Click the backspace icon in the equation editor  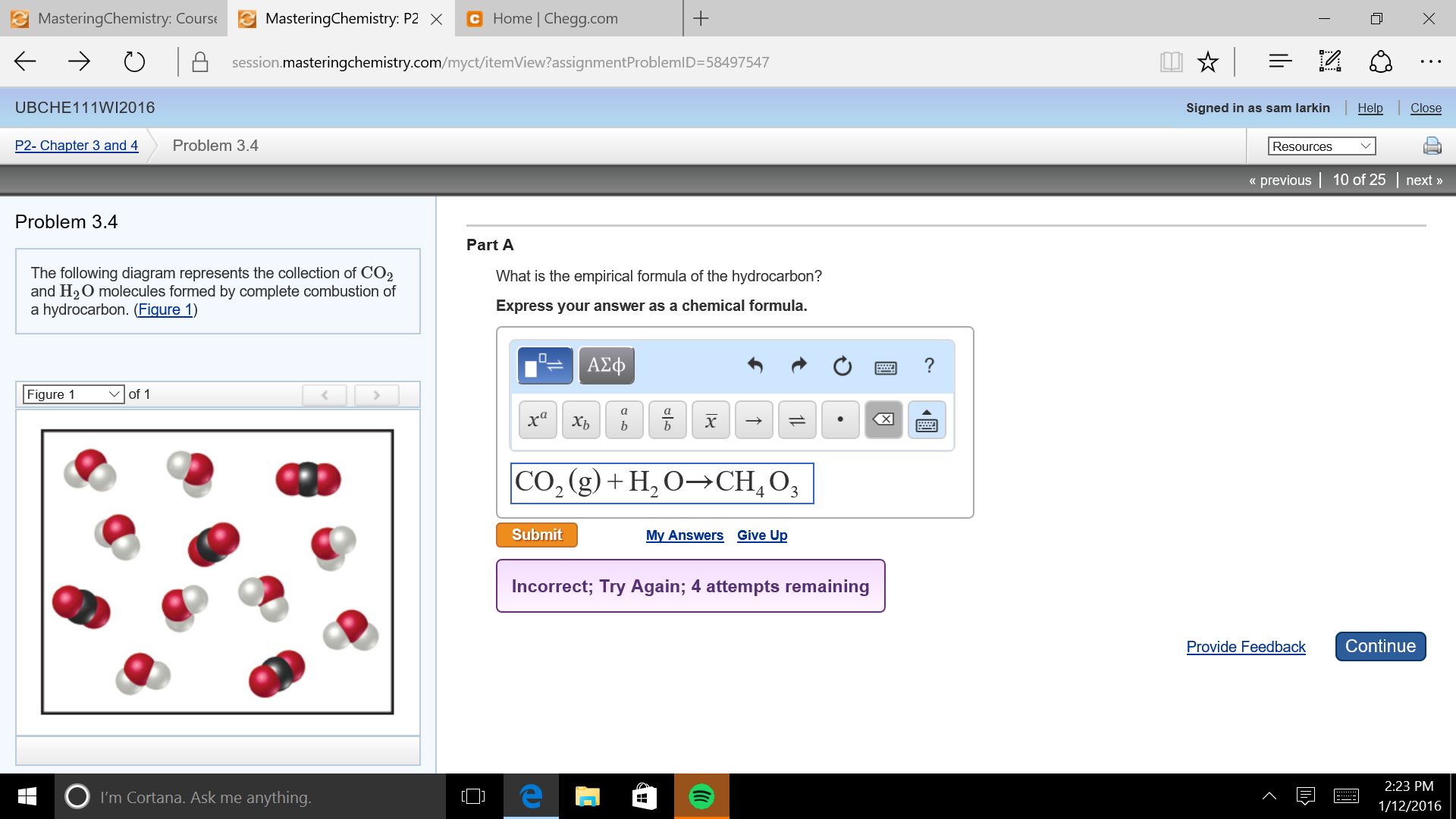pyautogui.click(x=883, y=419)
